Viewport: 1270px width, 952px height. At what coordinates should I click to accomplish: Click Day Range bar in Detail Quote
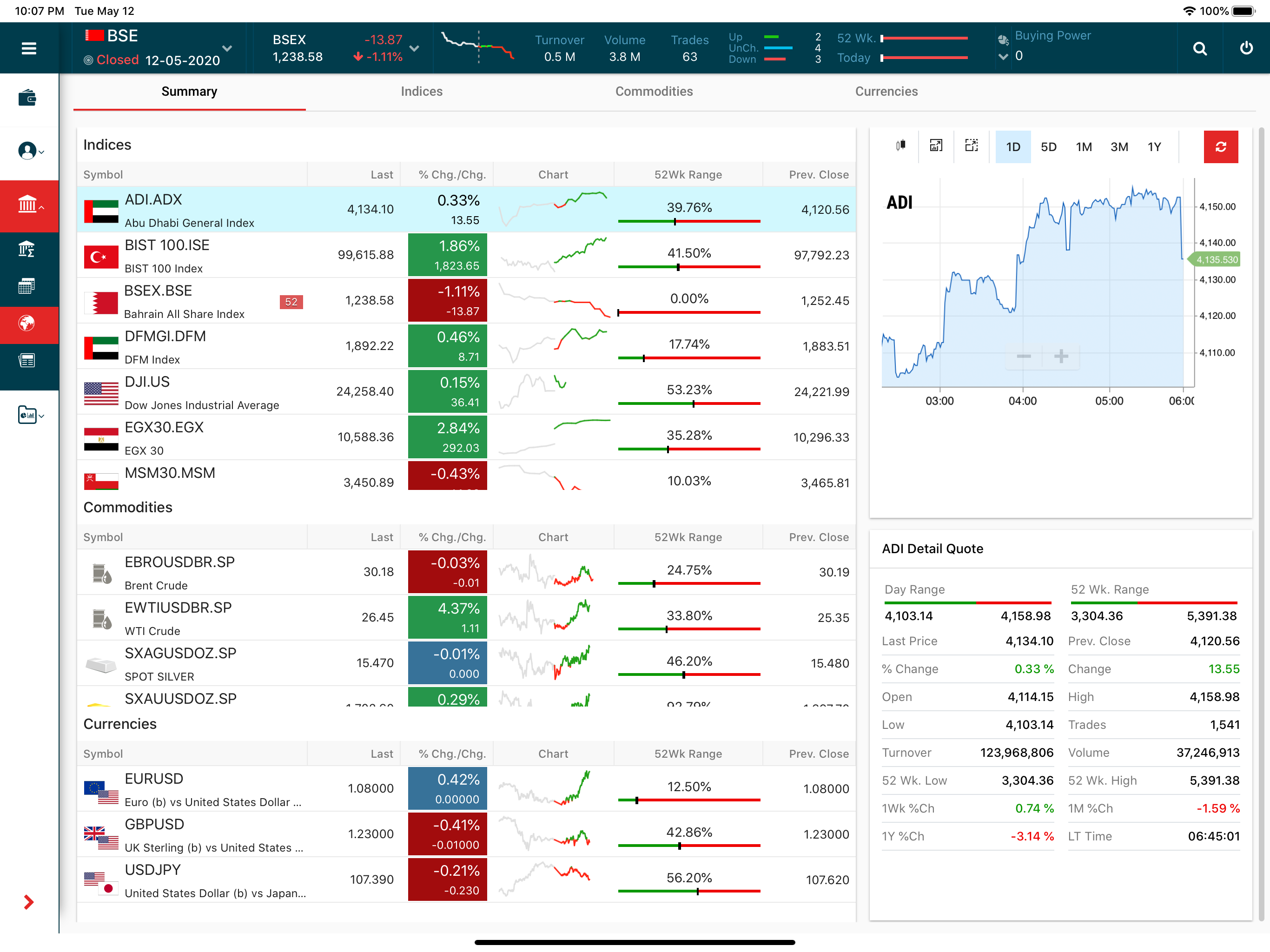click(x=968, y=603)
